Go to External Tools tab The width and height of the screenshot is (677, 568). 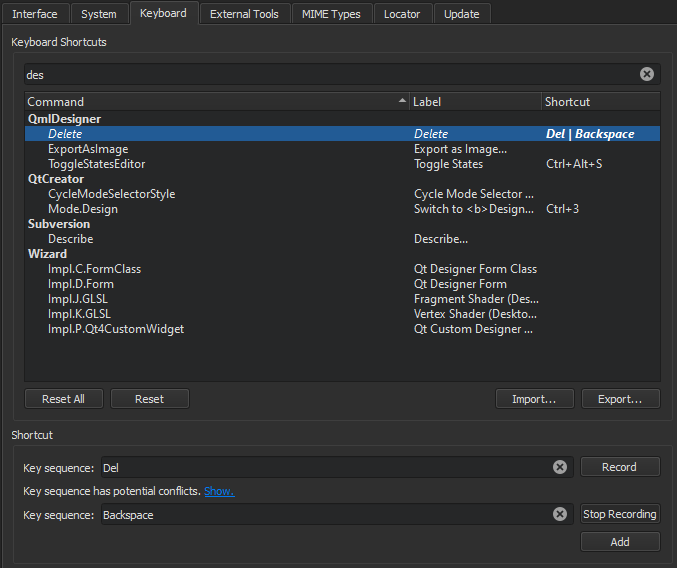[x=244, y=14]
